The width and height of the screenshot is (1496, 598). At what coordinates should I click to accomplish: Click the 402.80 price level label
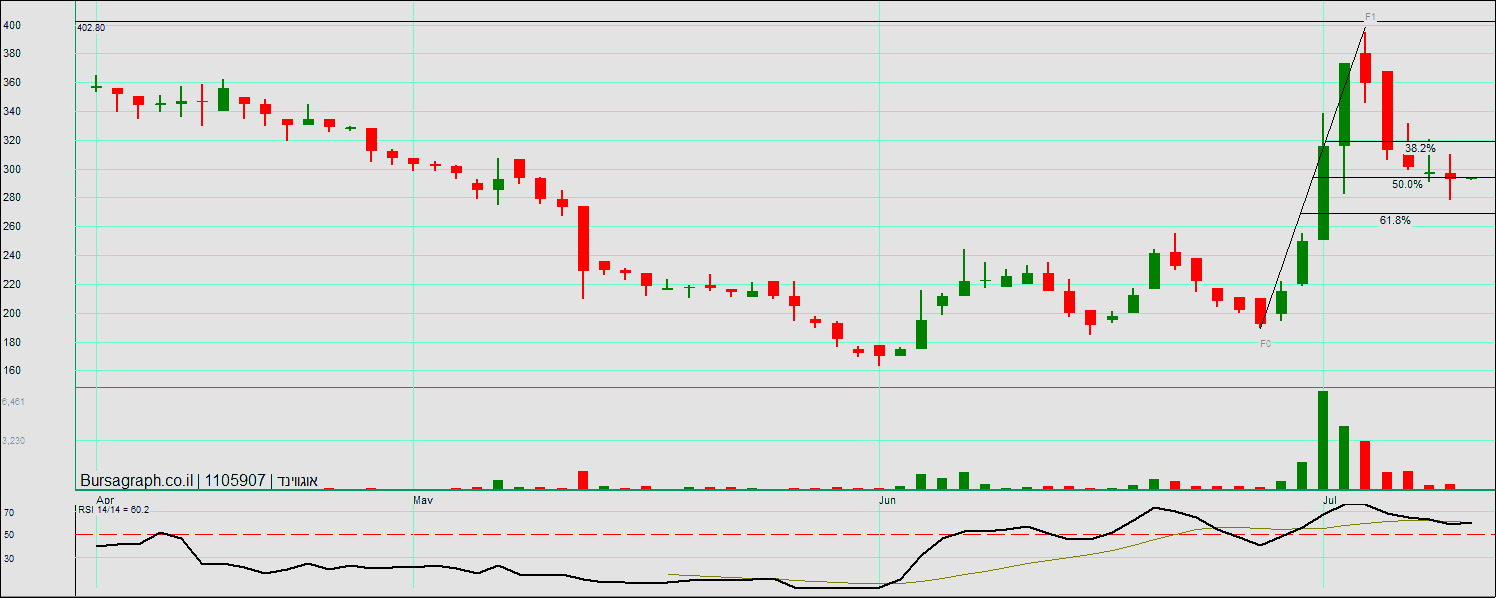click(91, 28)
